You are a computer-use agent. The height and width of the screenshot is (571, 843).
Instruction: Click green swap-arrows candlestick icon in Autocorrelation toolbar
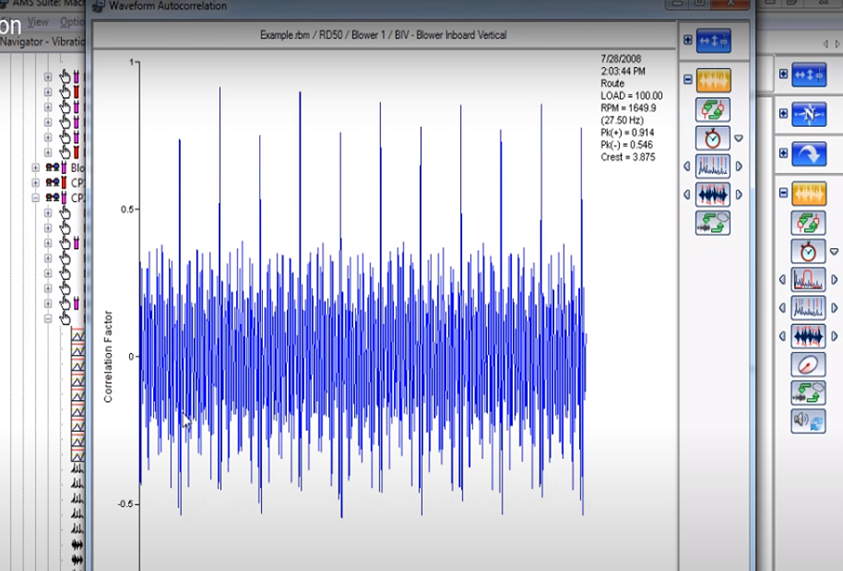tap(713, 110)
